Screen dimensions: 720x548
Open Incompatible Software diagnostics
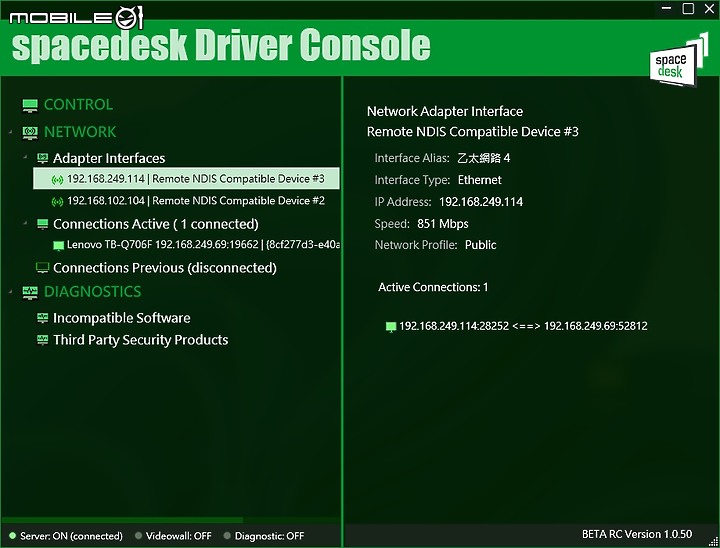(x=122, y=318)
